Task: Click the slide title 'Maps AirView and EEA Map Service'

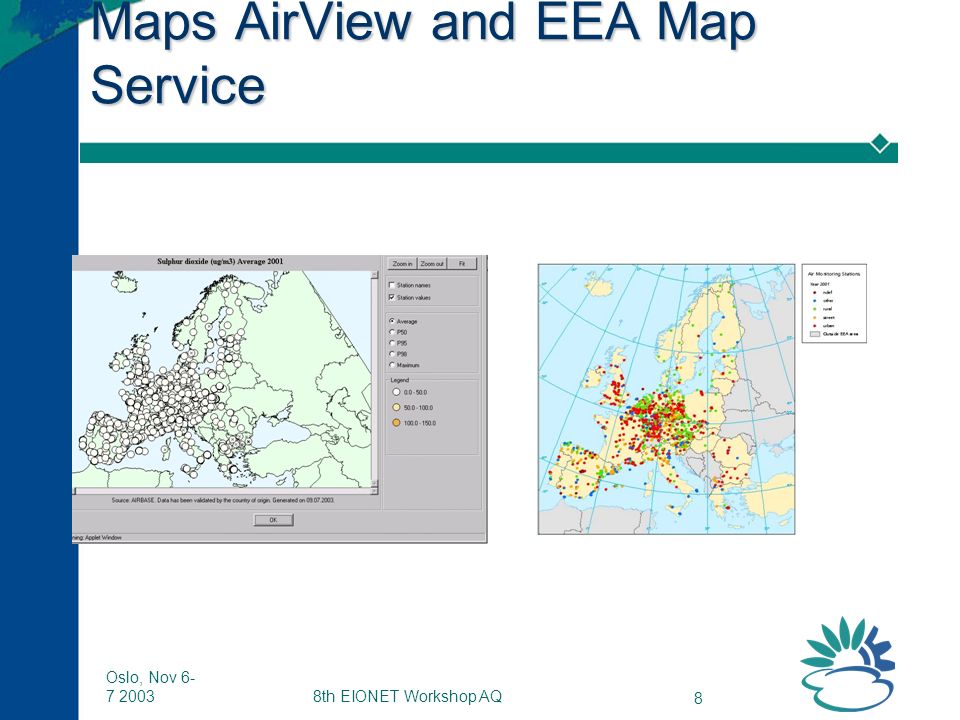Action: (x=422, y=52)
